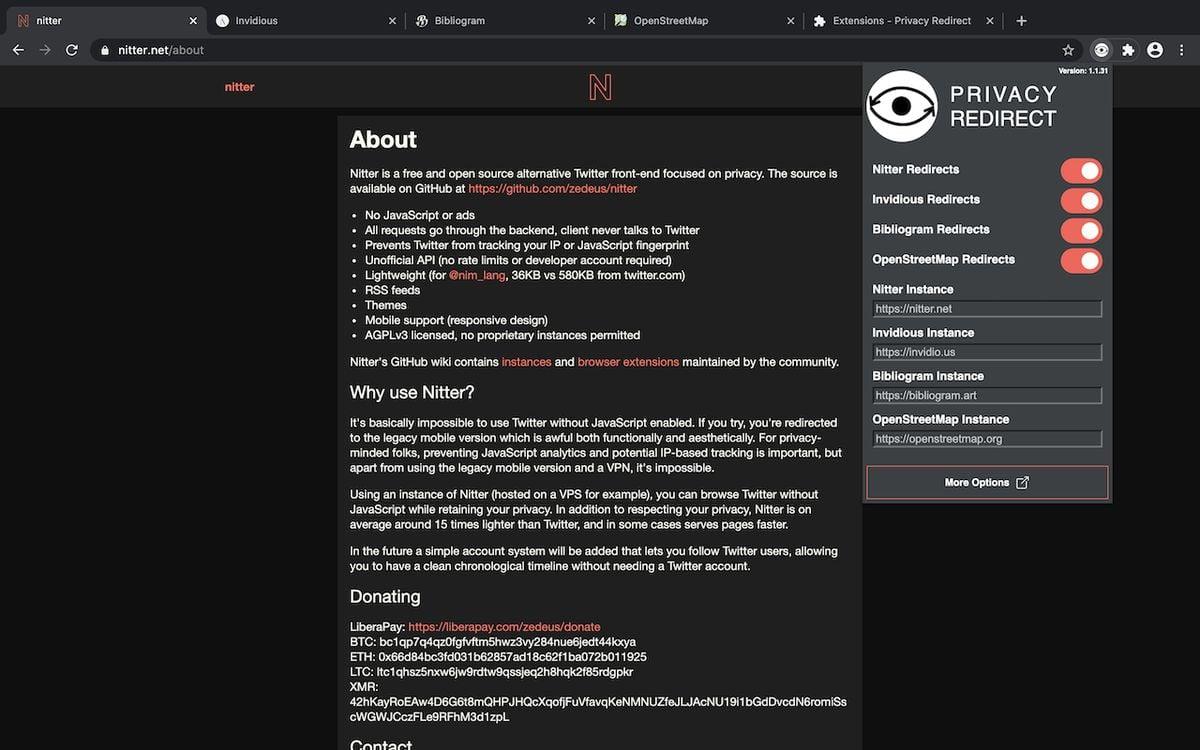View site info via padlock icon
1200x750 pixels.
pos(104,50)
